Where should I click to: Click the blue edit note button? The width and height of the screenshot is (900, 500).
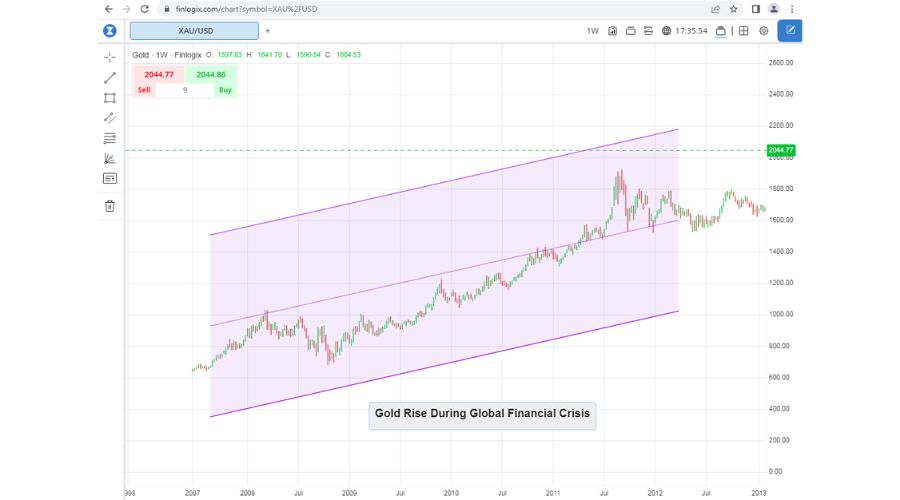[x=790, y=31]
